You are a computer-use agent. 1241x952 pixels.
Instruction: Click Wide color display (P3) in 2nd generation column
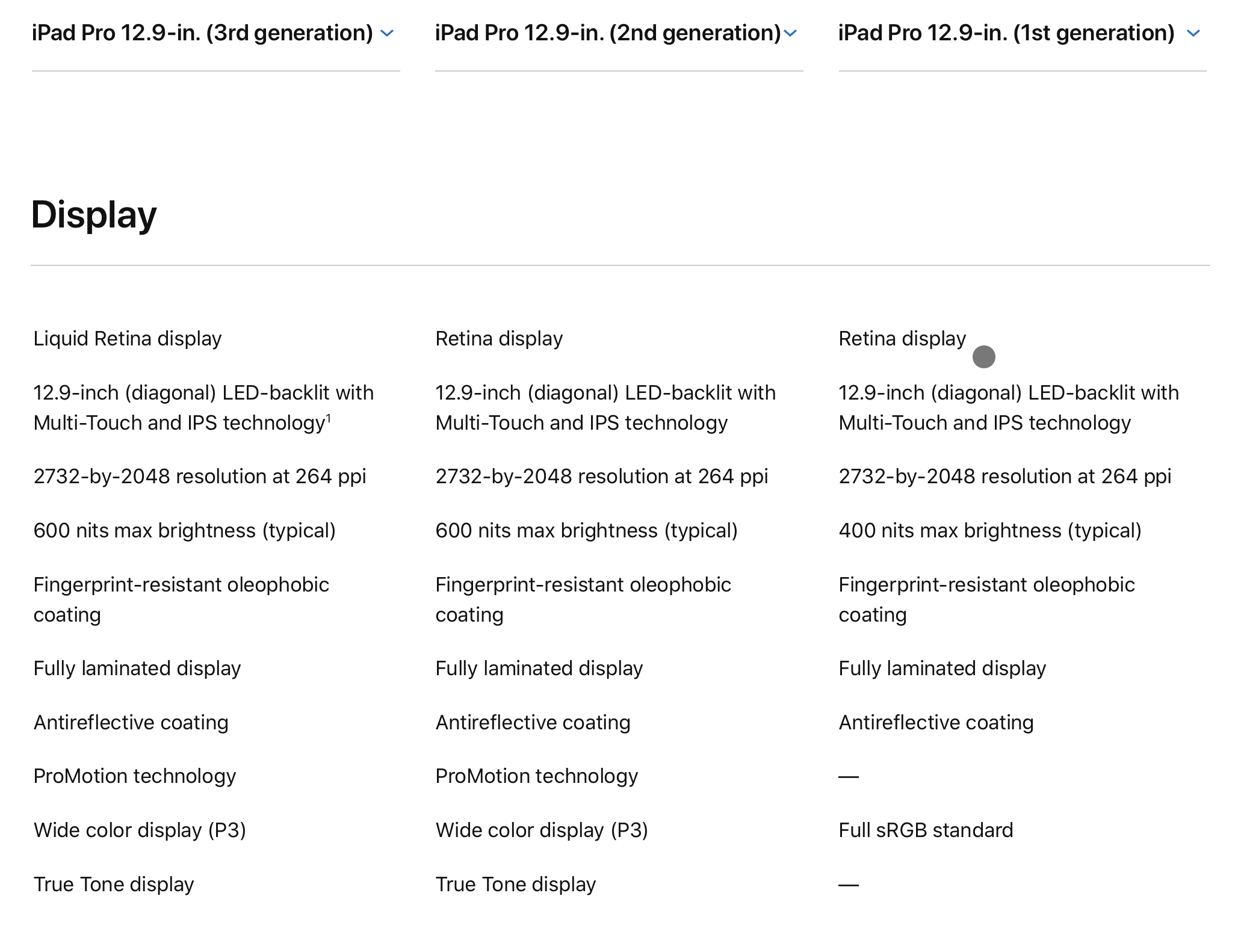541,830
